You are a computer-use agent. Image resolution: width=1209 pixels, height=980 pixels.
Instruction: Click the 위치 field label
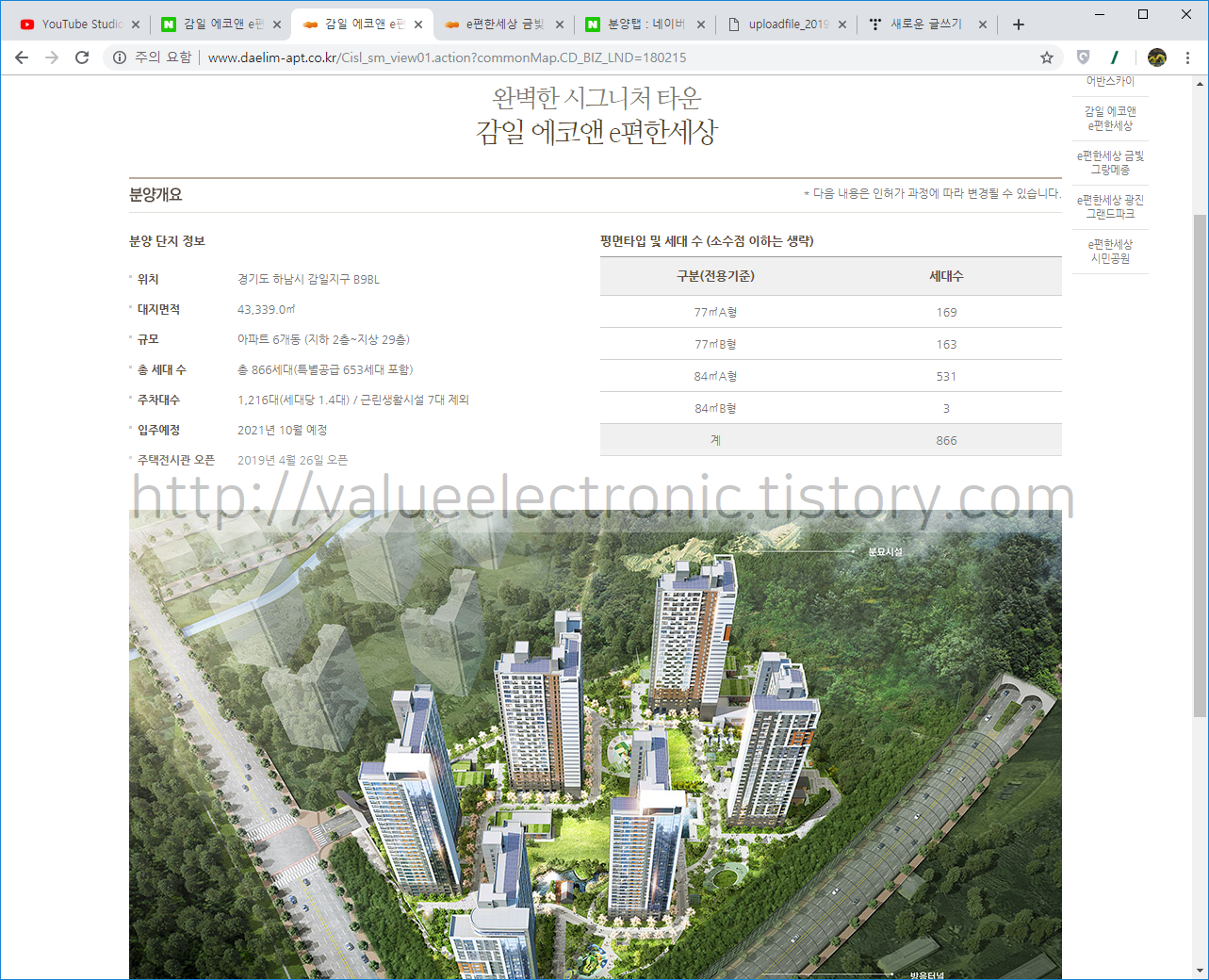coord(148,280)
